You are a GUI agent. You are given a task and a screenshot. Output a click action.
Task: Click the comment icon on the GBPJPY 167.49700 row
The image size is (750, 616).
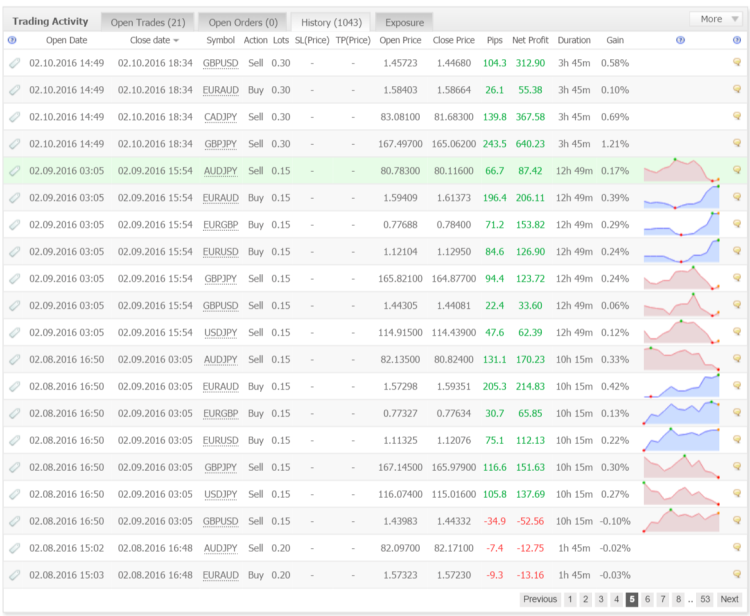(x=737, y=144)
